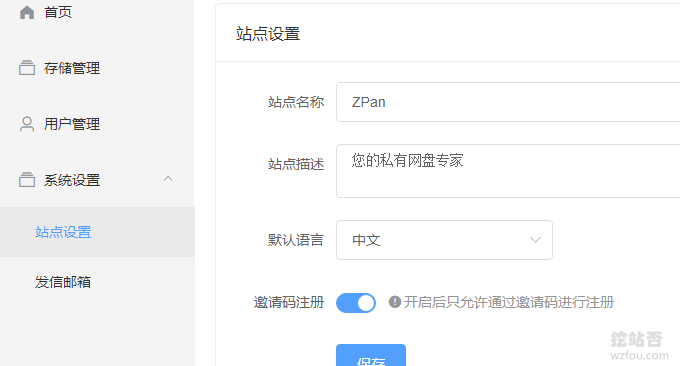Click the 站点描述 field label
Screen dimensions: 680x366
pyautogui.click(x=296, y=164)
